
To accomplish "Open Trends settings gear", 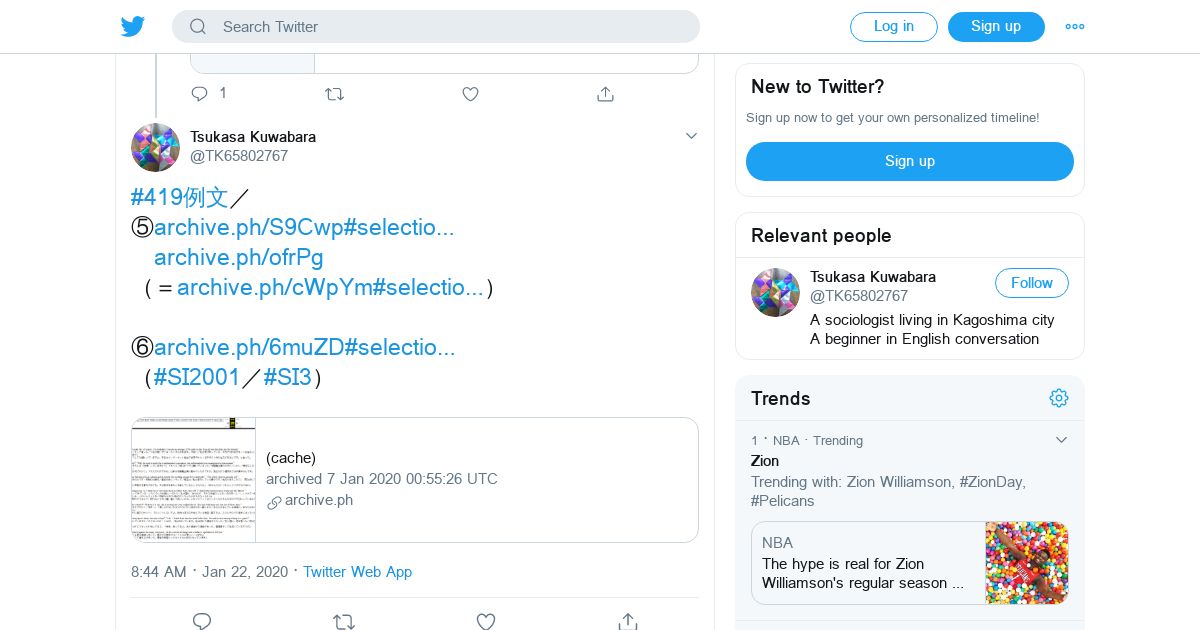I will point(1059,398).
